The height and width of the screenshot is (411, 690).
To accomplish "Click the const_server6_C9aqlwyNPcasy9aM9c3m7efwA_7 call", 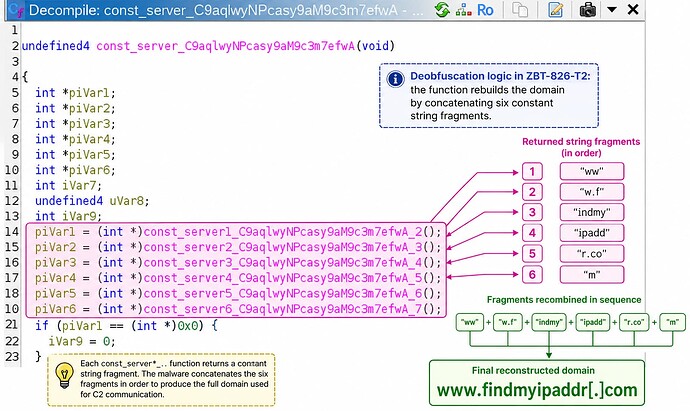I will [283, 309].
